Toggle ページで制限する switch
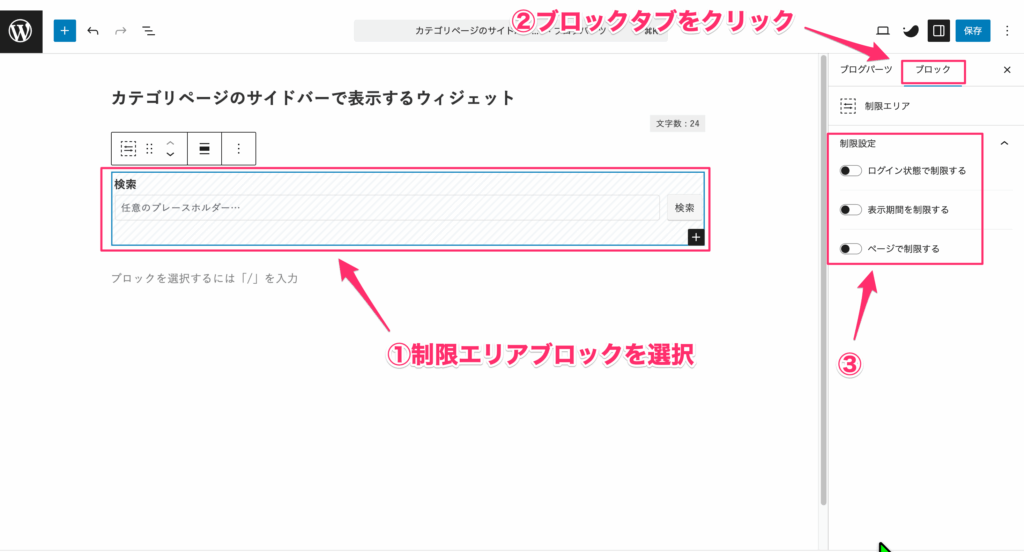This screenshot has height=552, width=1024. 850,248
